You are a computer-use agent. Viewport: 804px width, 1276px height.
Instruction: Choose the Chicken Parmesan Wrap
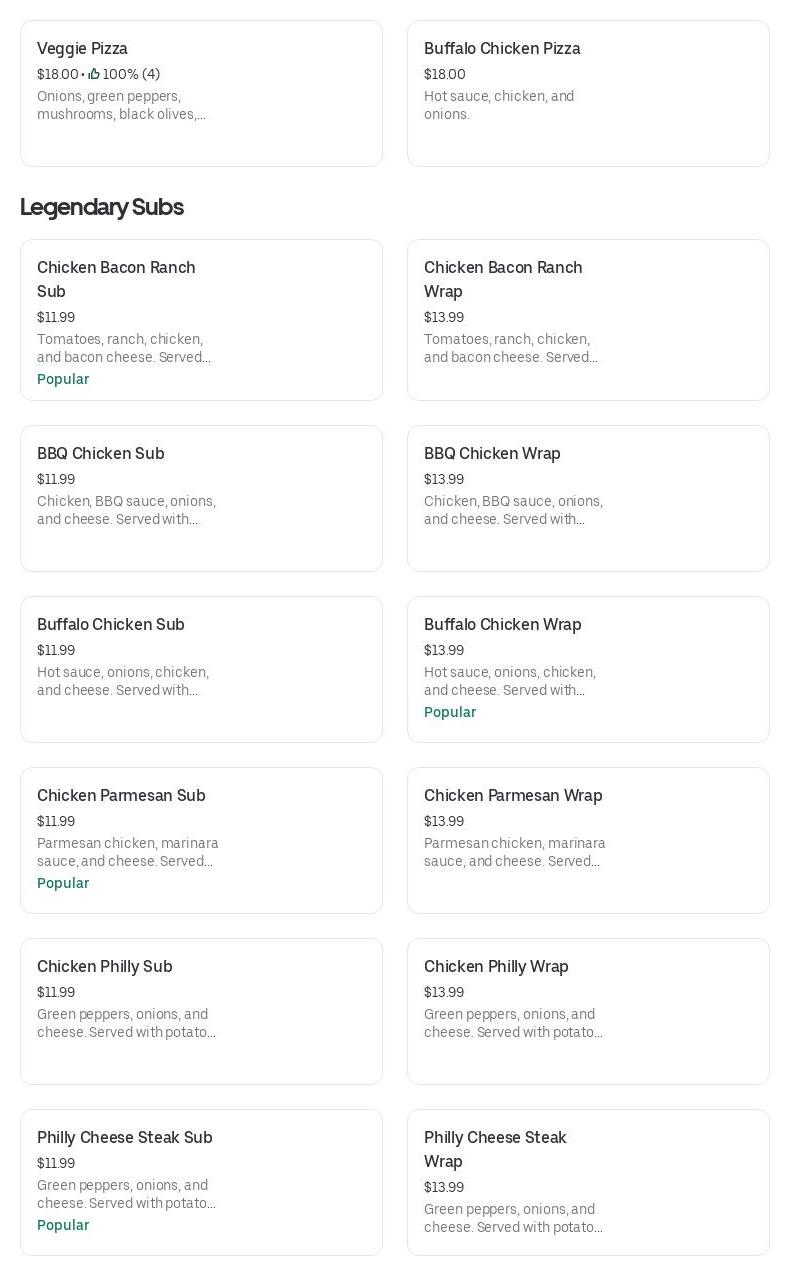tap(588, 840)
